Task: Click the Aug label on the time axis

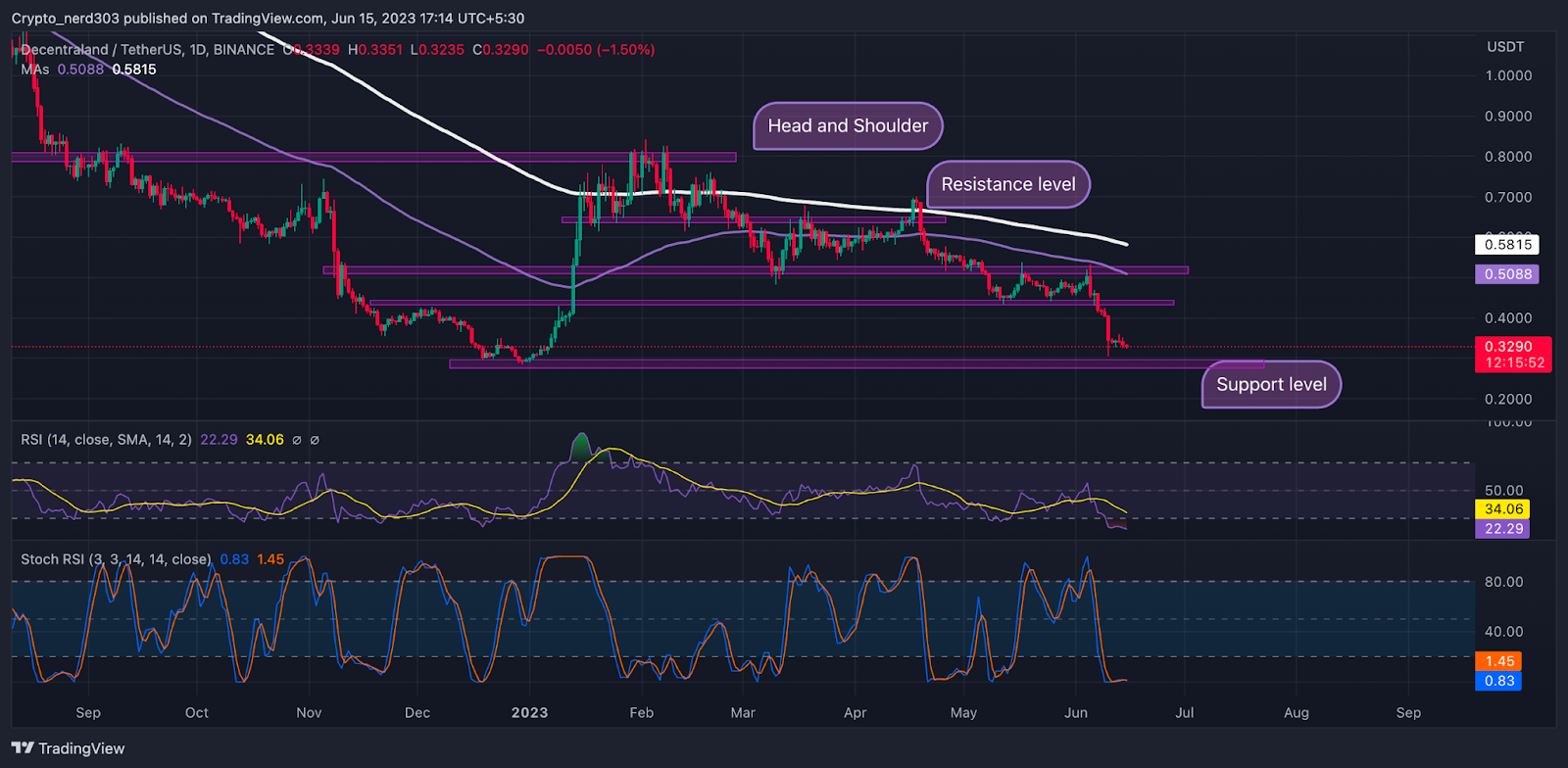Action: tap(1297, 713)
